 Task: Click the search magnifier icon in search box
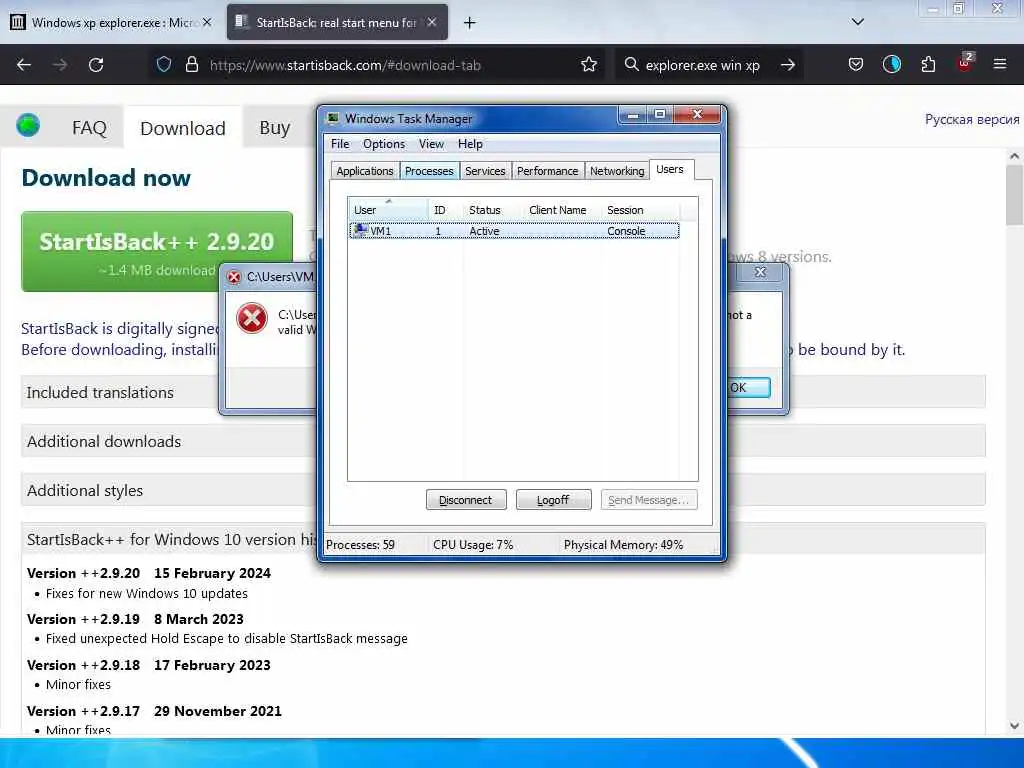(631, 65)
